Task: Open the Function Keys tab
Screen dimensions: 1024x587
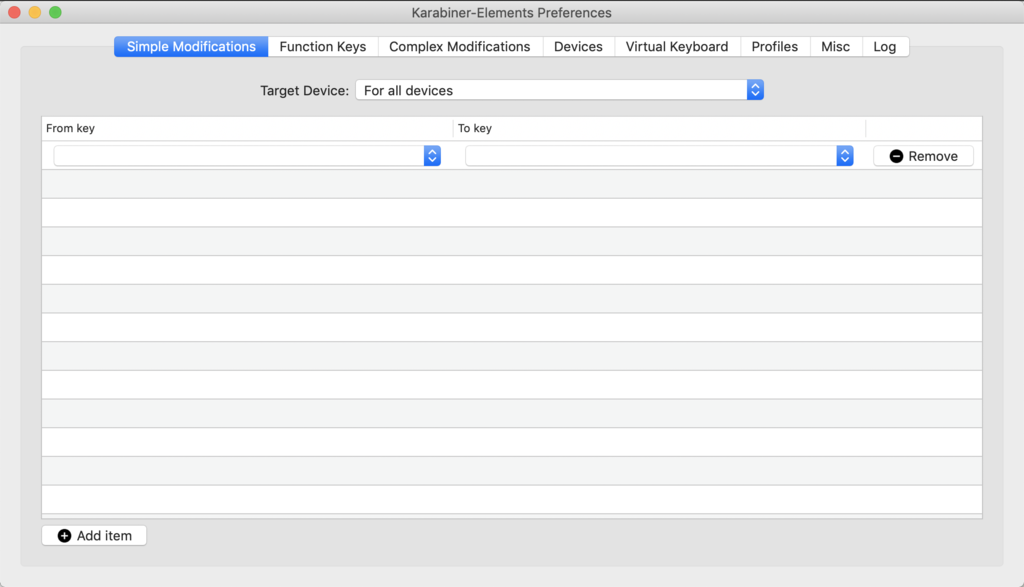Action: click(323, 46)
